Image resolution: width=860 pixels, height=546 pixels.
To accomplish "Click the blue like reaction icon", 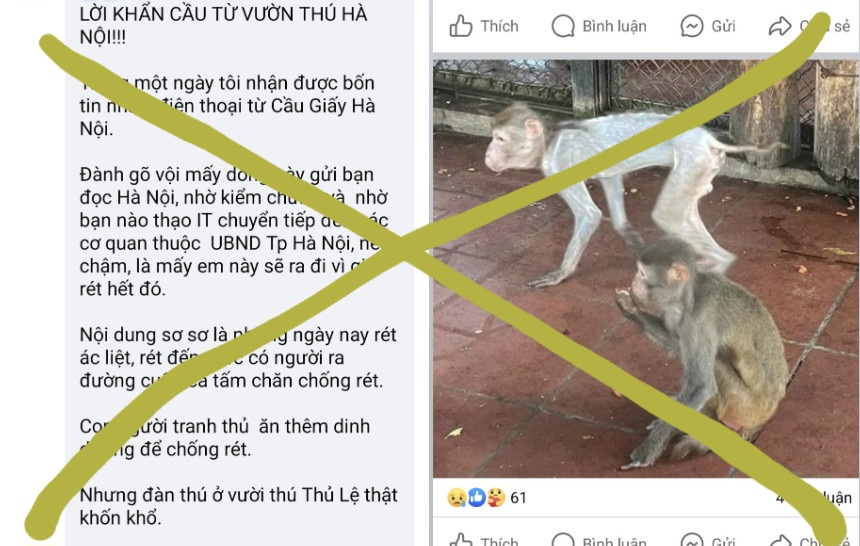I will point(477,498).
